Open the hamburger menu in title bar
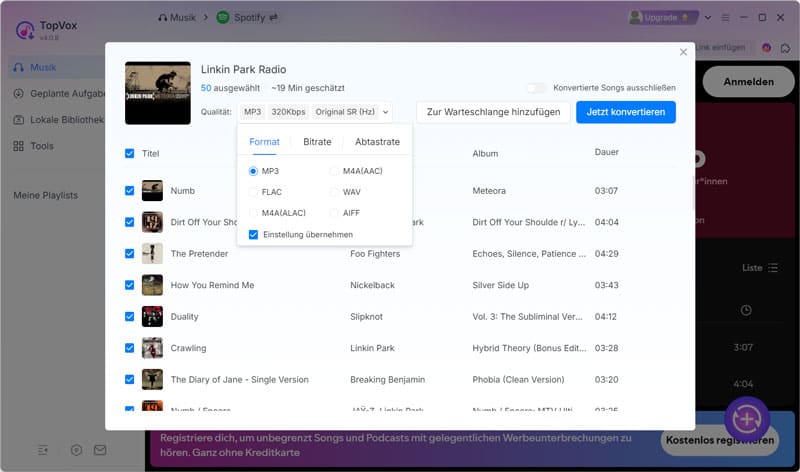The height and width of the screenshot is (472, 800). (x=726, y=17)
